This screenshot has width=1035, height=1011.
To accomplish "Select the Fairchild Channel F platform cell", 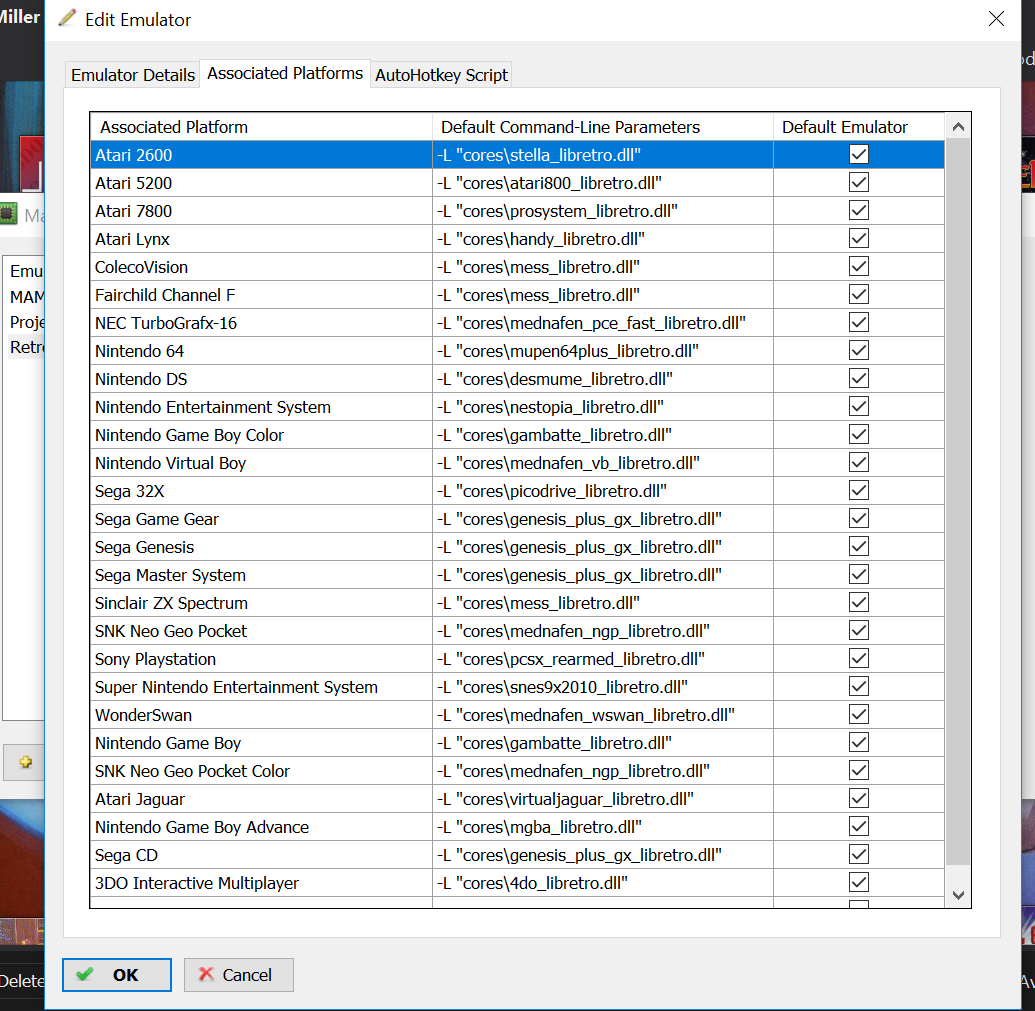I will point(261,295).
